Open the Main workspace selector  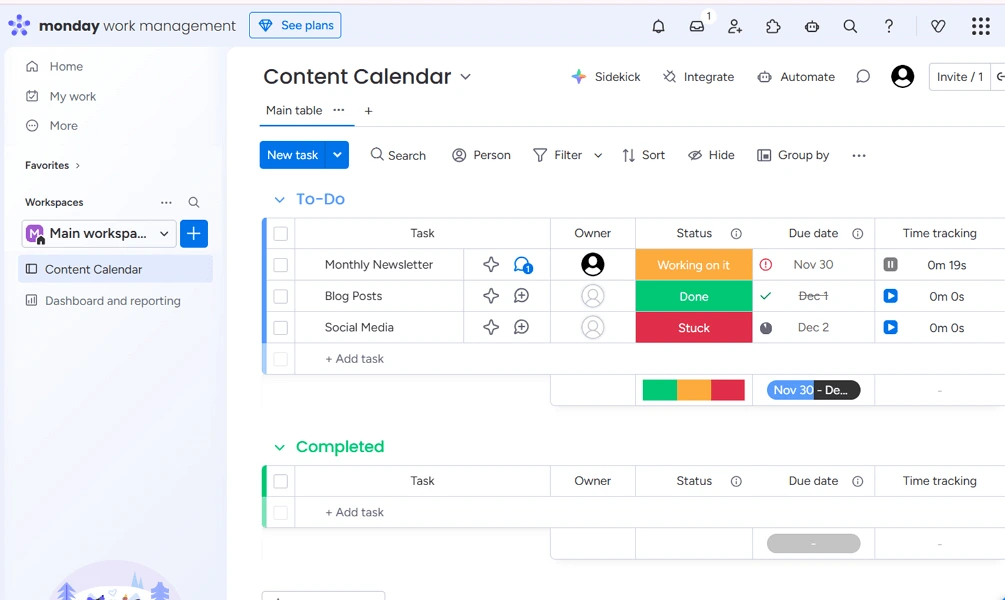tap(99, 234)
